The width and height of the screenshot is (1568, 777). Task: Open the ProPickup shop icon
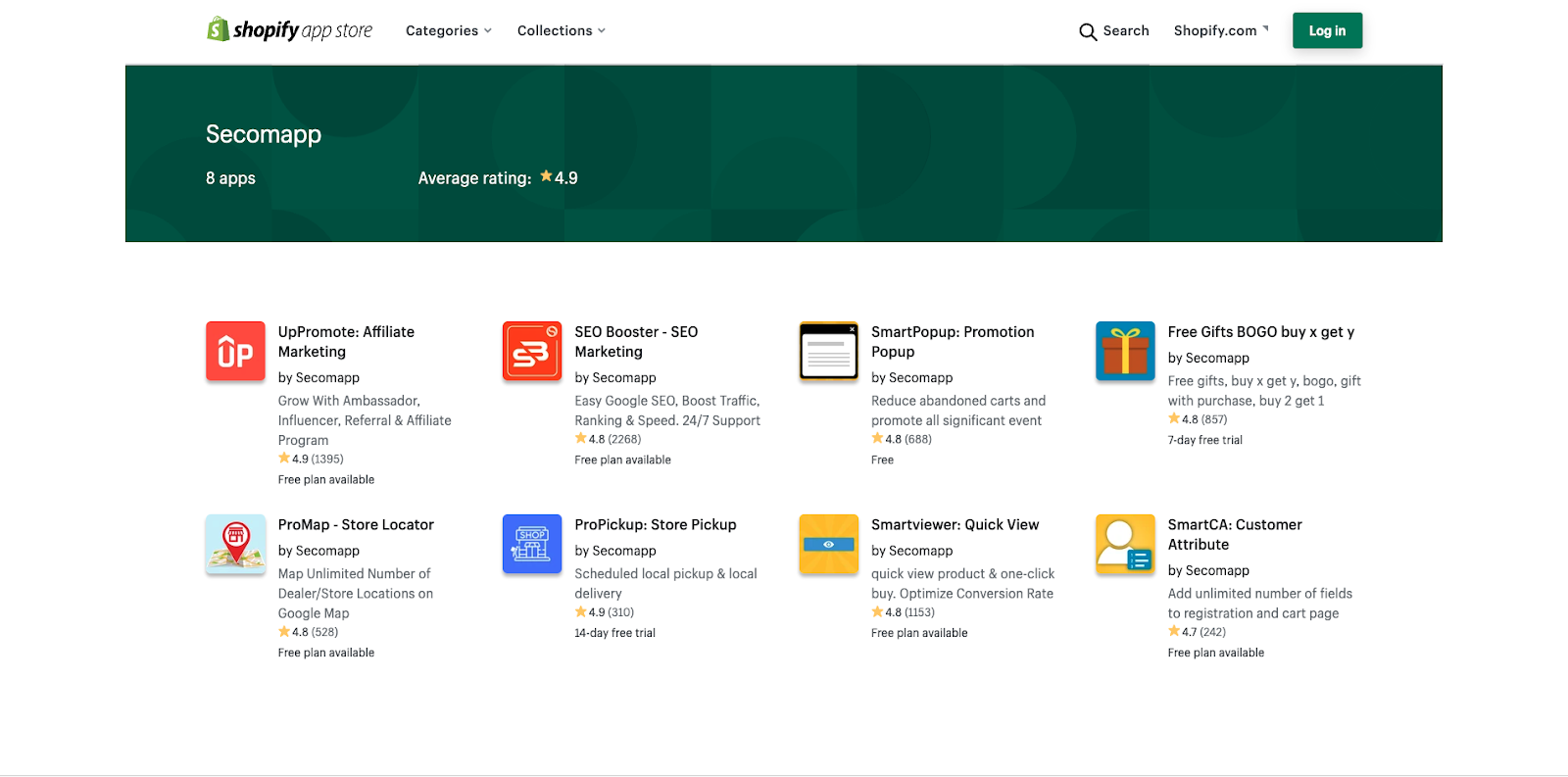coord(532,544)
